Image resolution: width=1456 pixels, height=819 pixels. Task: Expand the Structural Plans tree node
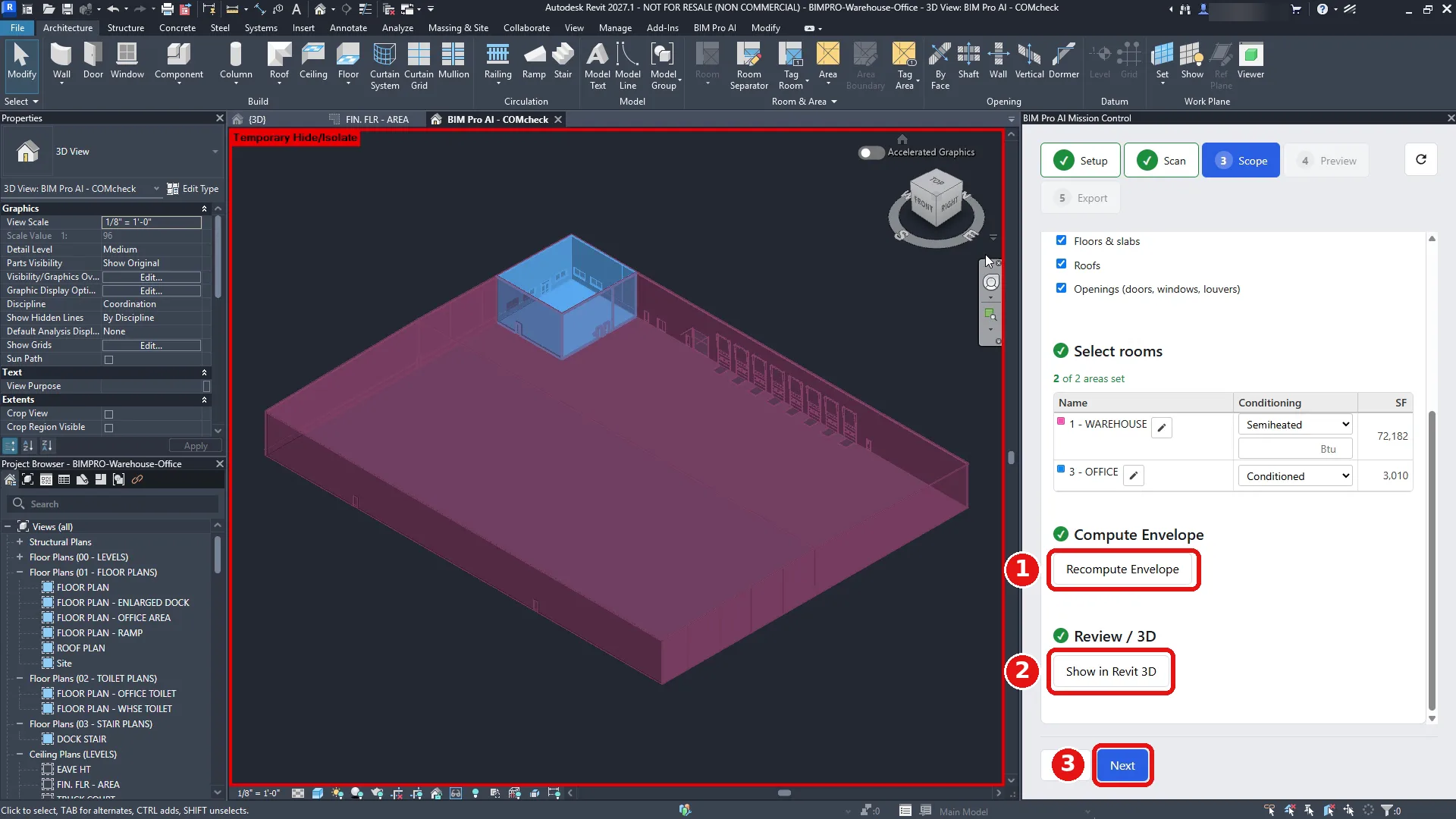[x=20, y=542]
